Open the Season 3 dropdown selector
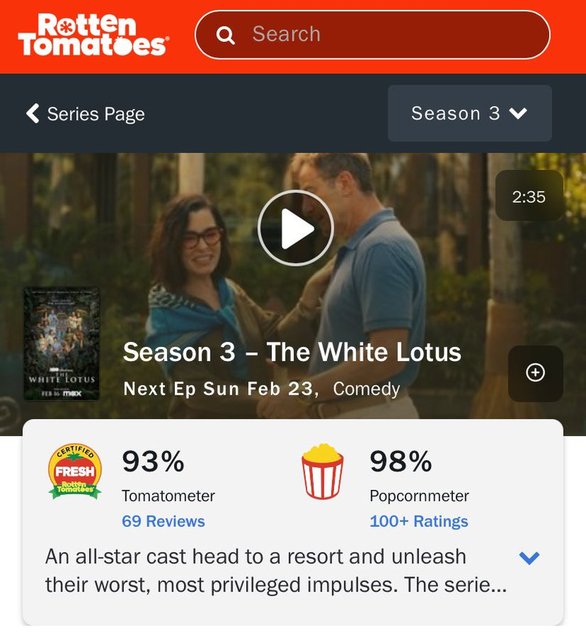Screen dimensions: 586x640 pyautogui.click(x=470, y=113)
